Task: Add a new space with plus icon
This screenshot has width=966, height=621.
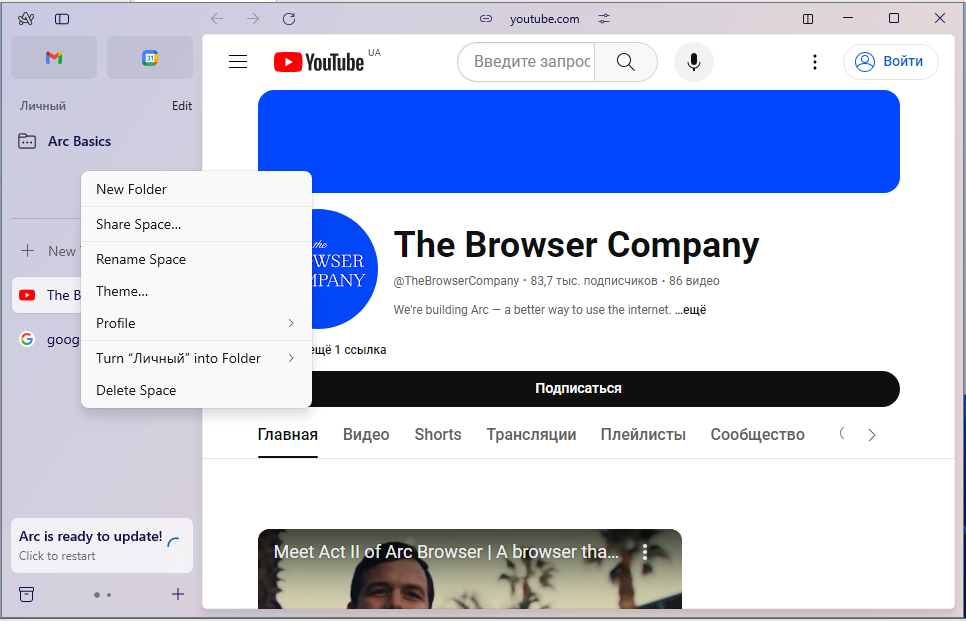Action: [x=178, y=595]
